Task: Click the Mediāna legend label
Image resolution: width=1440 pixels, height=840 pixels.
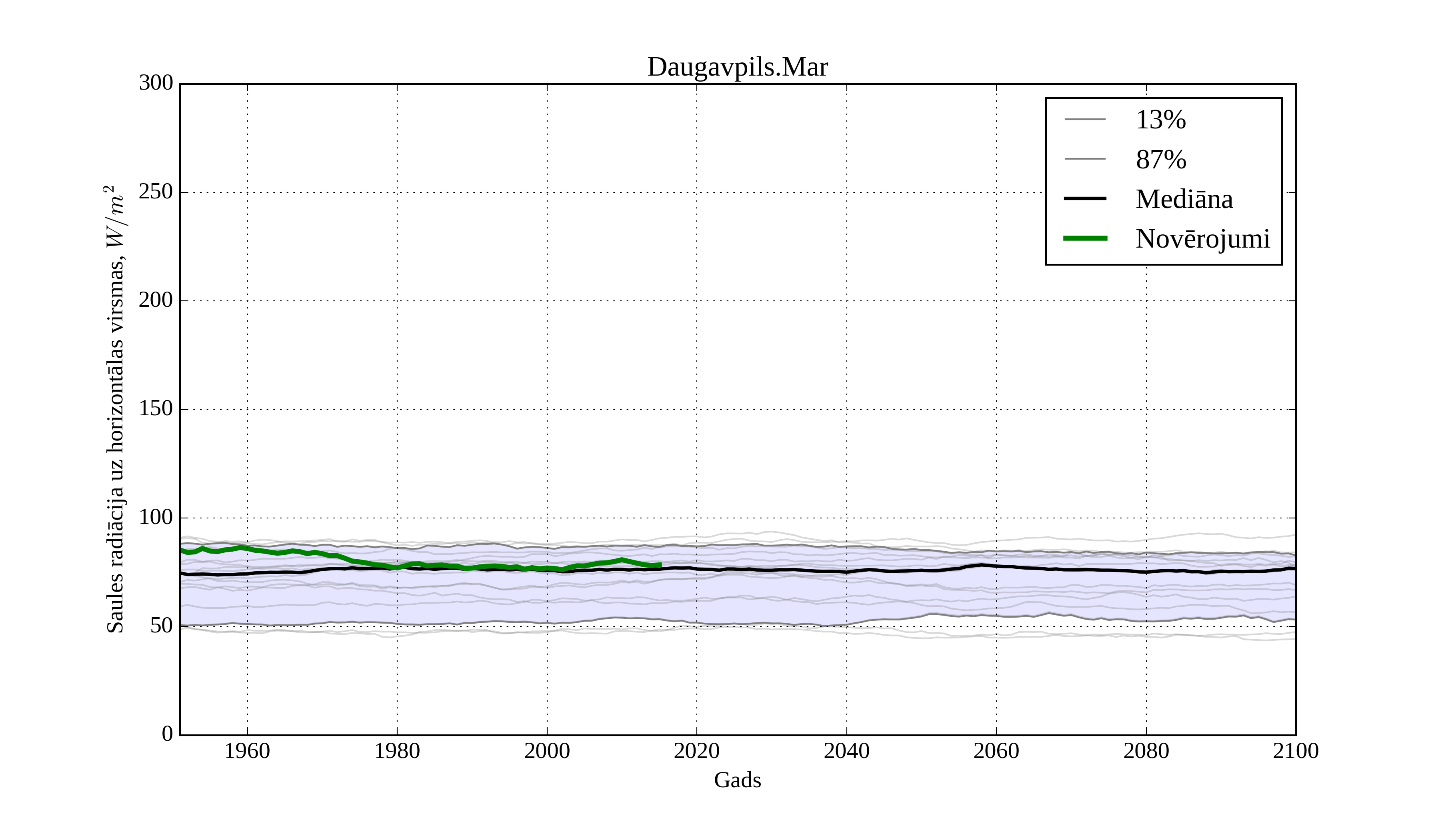Action: [1184, 199]
